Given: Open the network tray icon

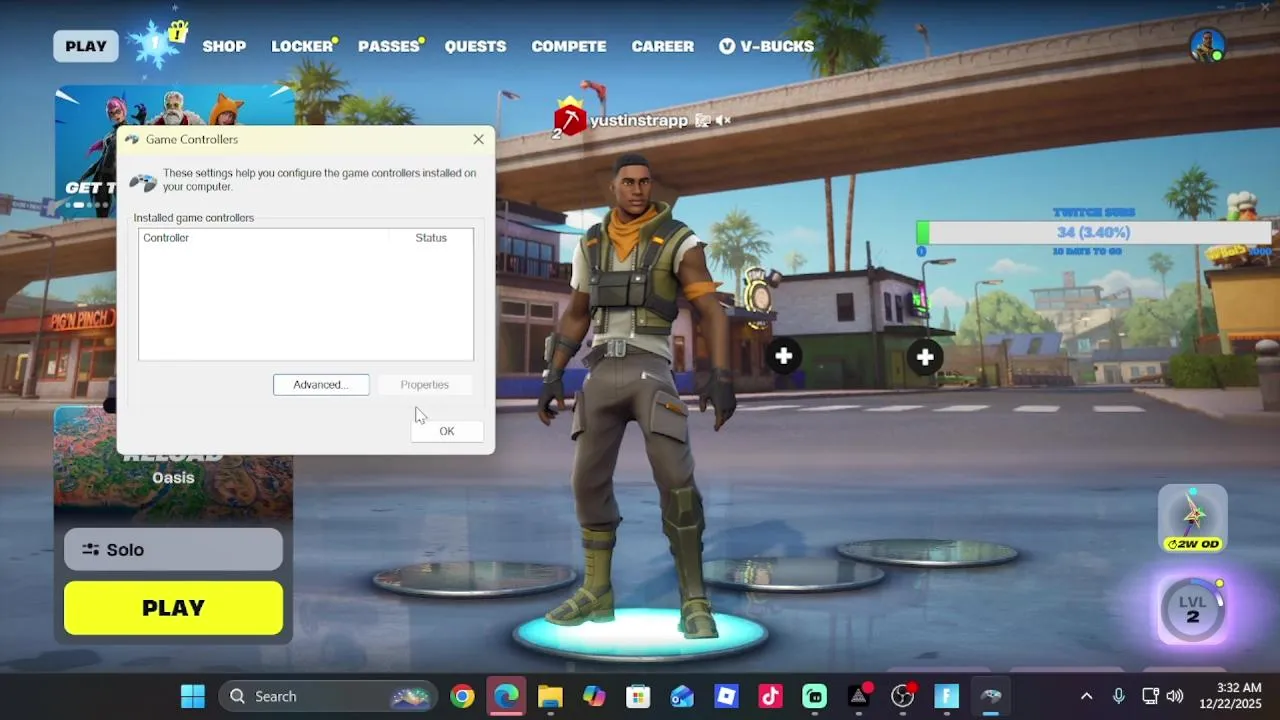Looking at the screenshot, I should [1150, 696].
